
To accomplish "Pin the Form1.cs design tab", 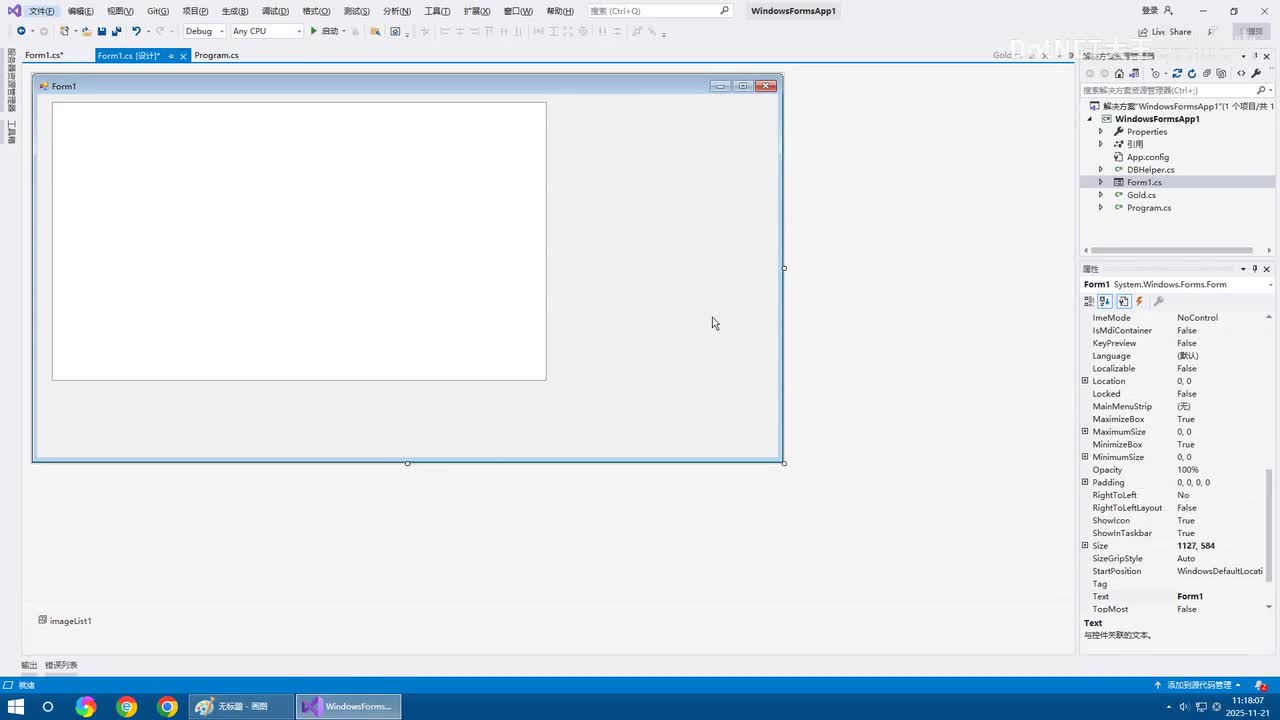I will (171, 56).
